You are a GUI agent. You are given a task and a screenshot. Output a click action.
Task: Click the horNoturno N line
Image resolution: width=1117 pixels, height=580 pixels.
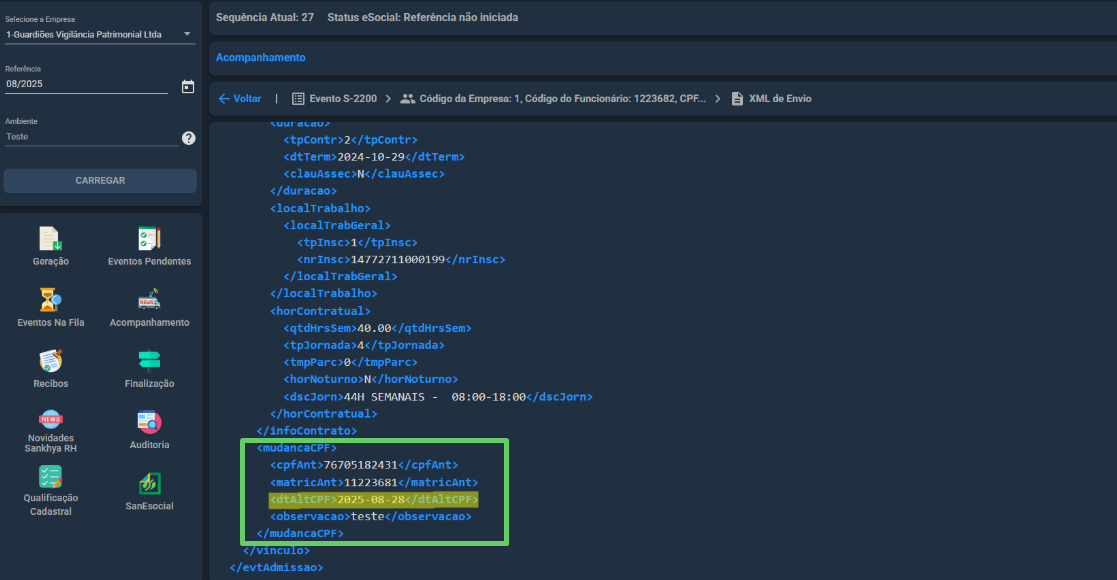pyautogui.click(x=370, y=380)
